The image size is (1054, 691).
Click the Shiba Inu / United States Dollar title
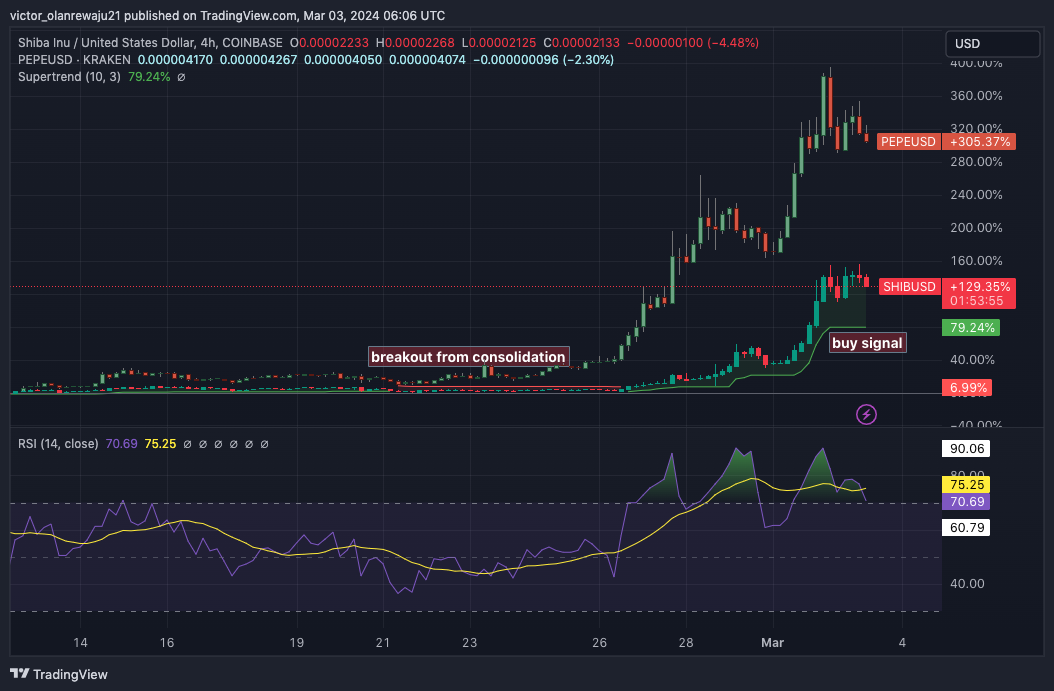(106, 43)
